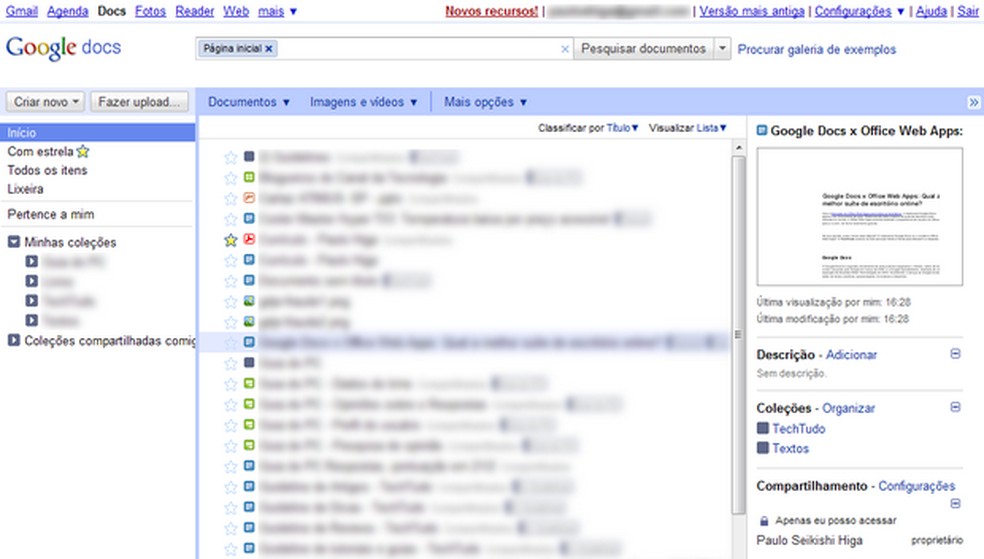The image size is (984, 559).
Task: Collapse the Descrição section
Action: (x=955, y=354)
